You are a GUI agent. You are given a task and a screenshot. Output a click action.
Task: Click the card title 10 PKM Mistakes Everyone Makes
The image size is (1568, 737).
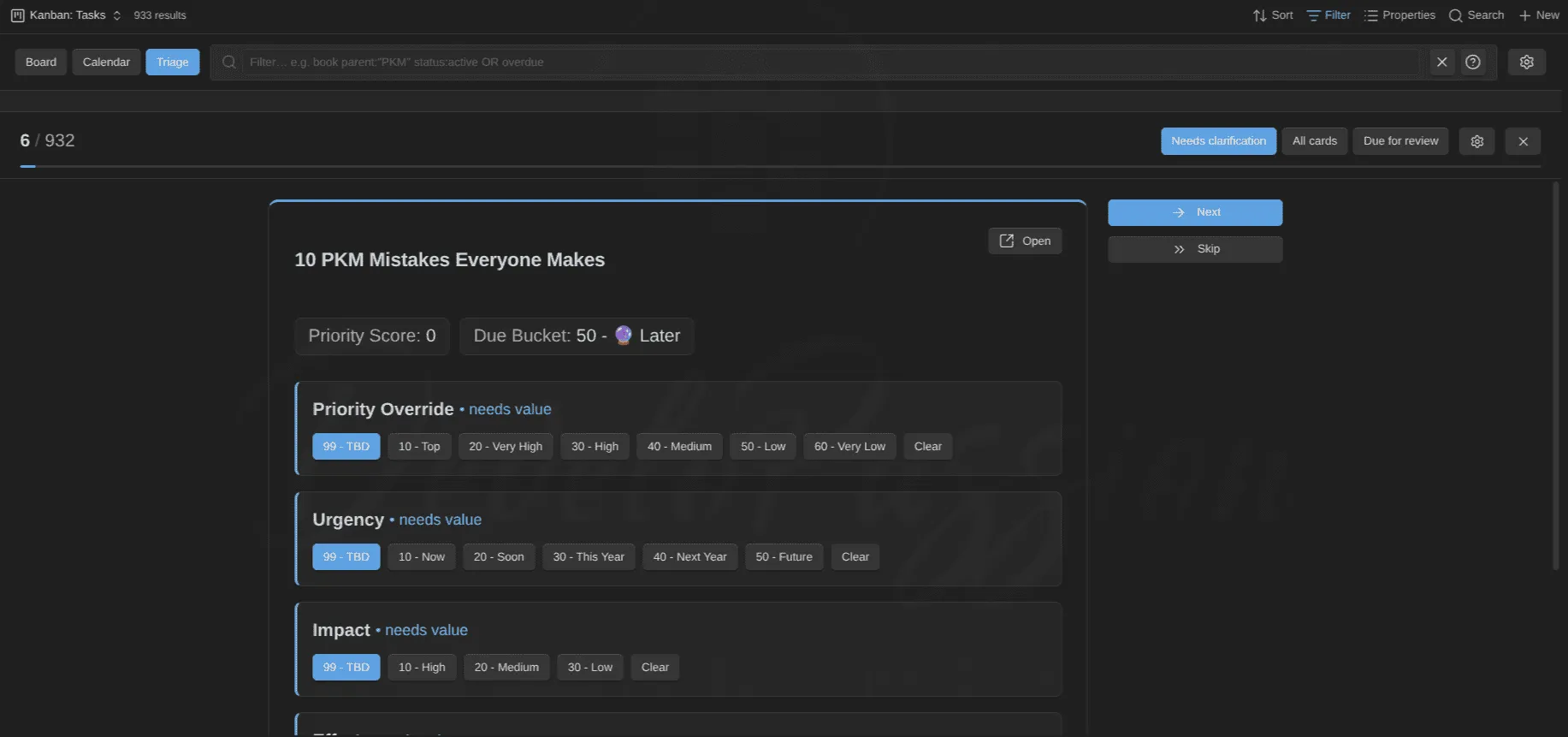click(450, 260)
